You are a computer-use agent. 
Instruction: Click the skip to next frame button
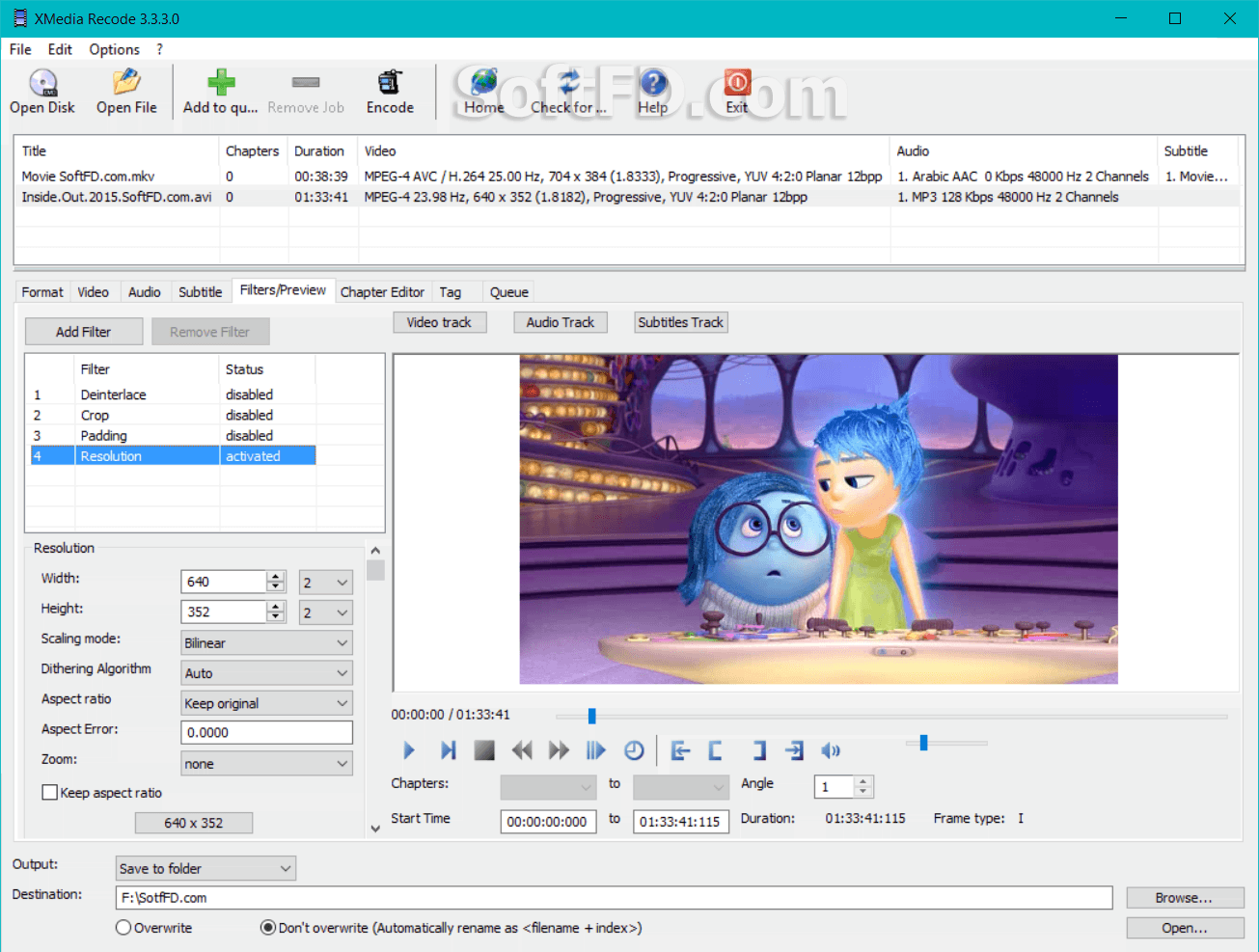(448, 750)
